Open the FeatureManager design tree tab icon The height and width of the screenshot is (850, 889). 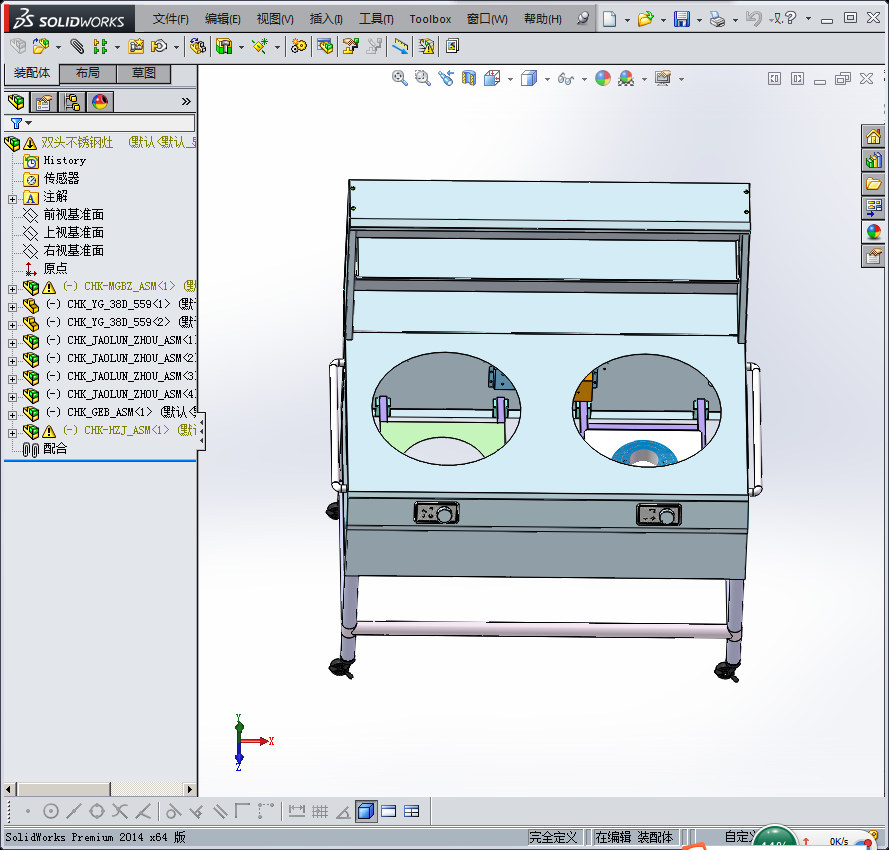(x=16, y=101)
